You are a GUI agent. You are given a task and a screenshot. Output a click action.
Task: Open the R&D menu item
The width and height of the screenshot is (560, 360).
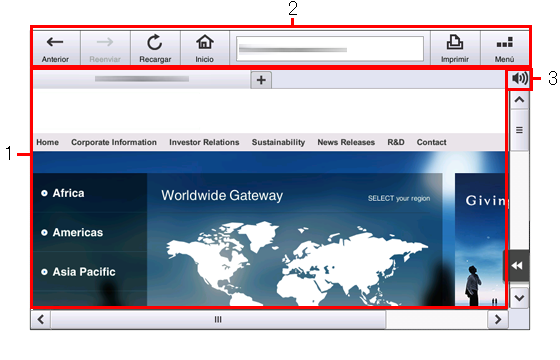(x=396, y=142)
